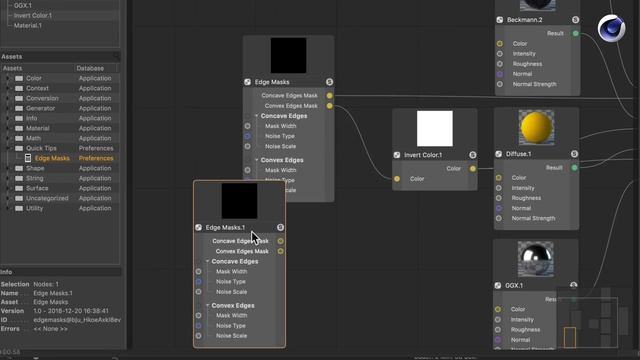Click the Beckmann.2 solo S icon
The height and width of the screenshot is (360, 640).
[x=575, y=20]
